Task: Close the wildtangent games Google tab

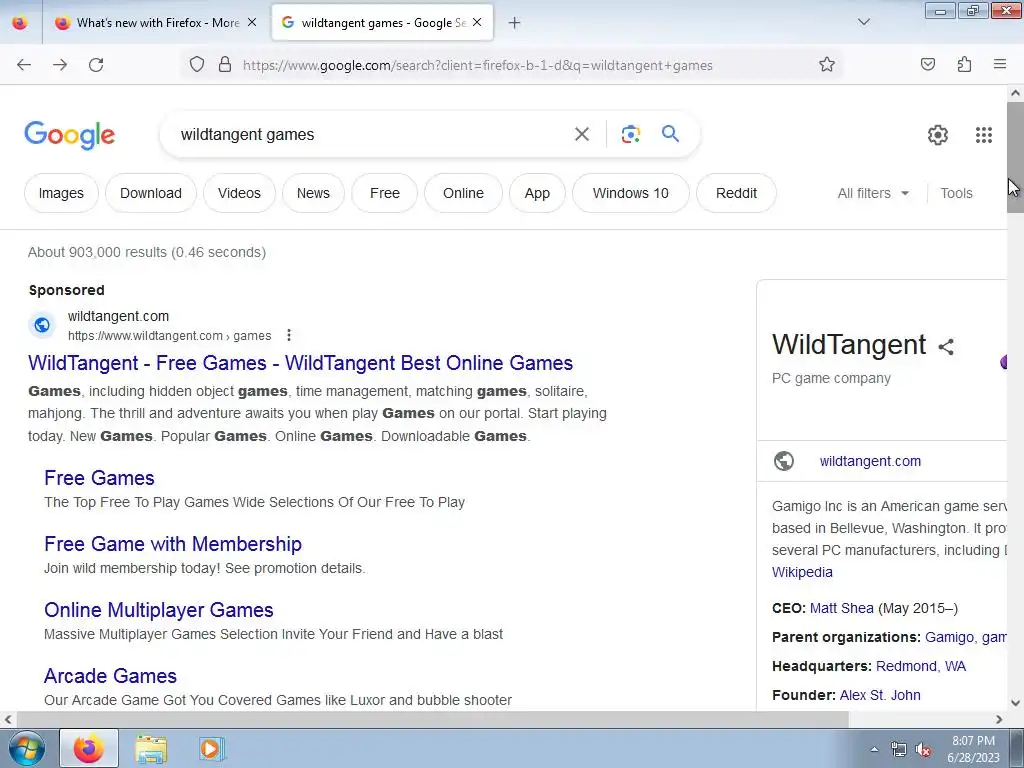Action: coord(477,23)
